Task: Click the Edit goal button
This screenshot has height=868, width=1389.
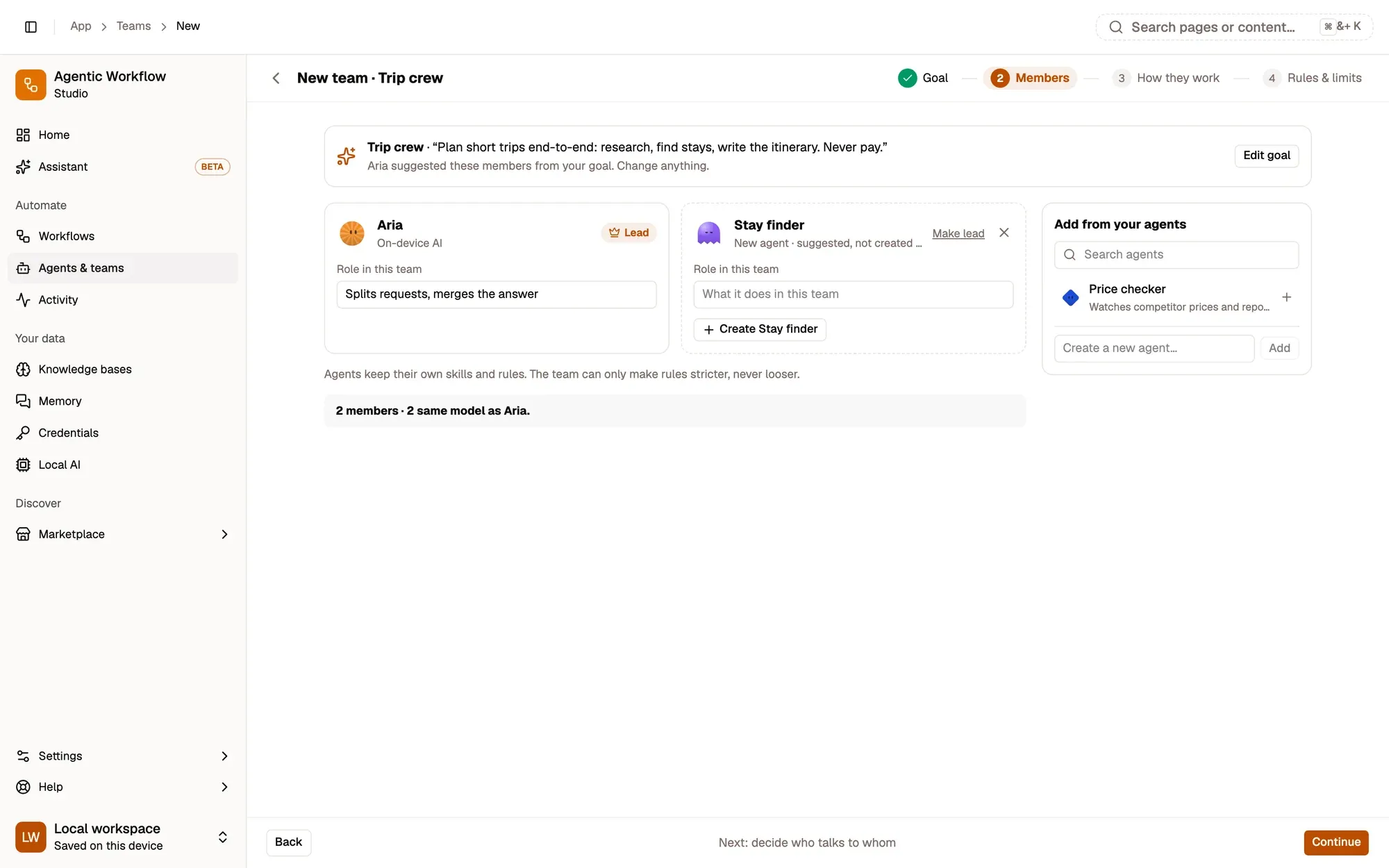Action: 1267,156
